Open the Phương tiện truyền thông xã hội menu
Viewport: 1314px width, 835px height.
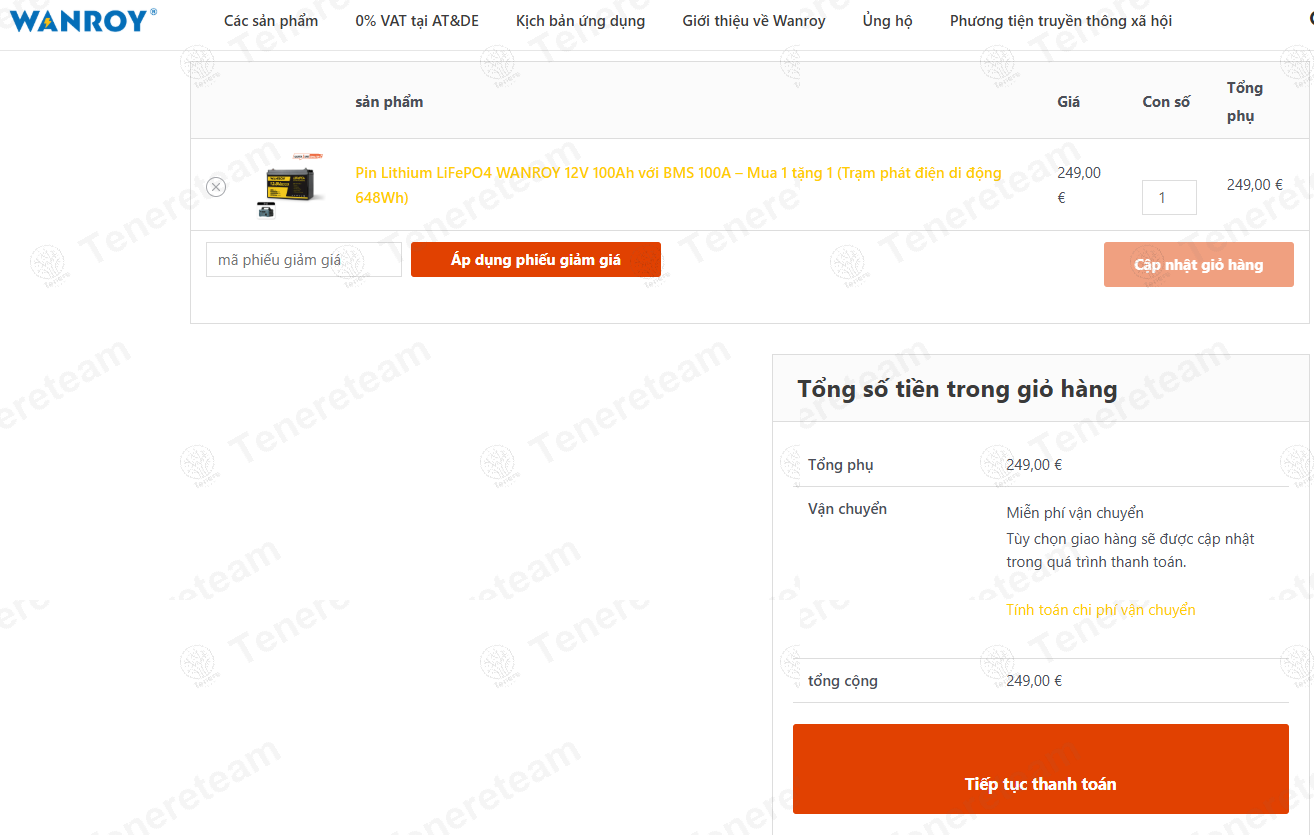click(x=1061, y=21)
